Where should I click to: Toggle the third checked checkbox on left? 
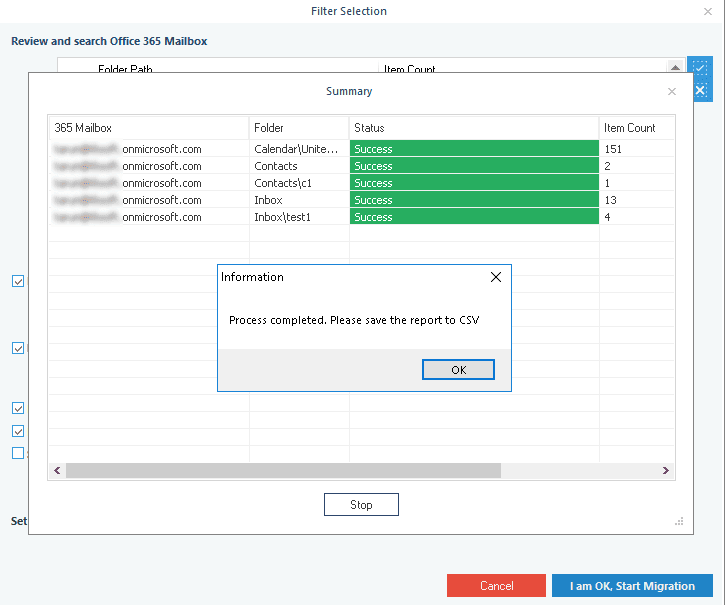coord(18,408)
